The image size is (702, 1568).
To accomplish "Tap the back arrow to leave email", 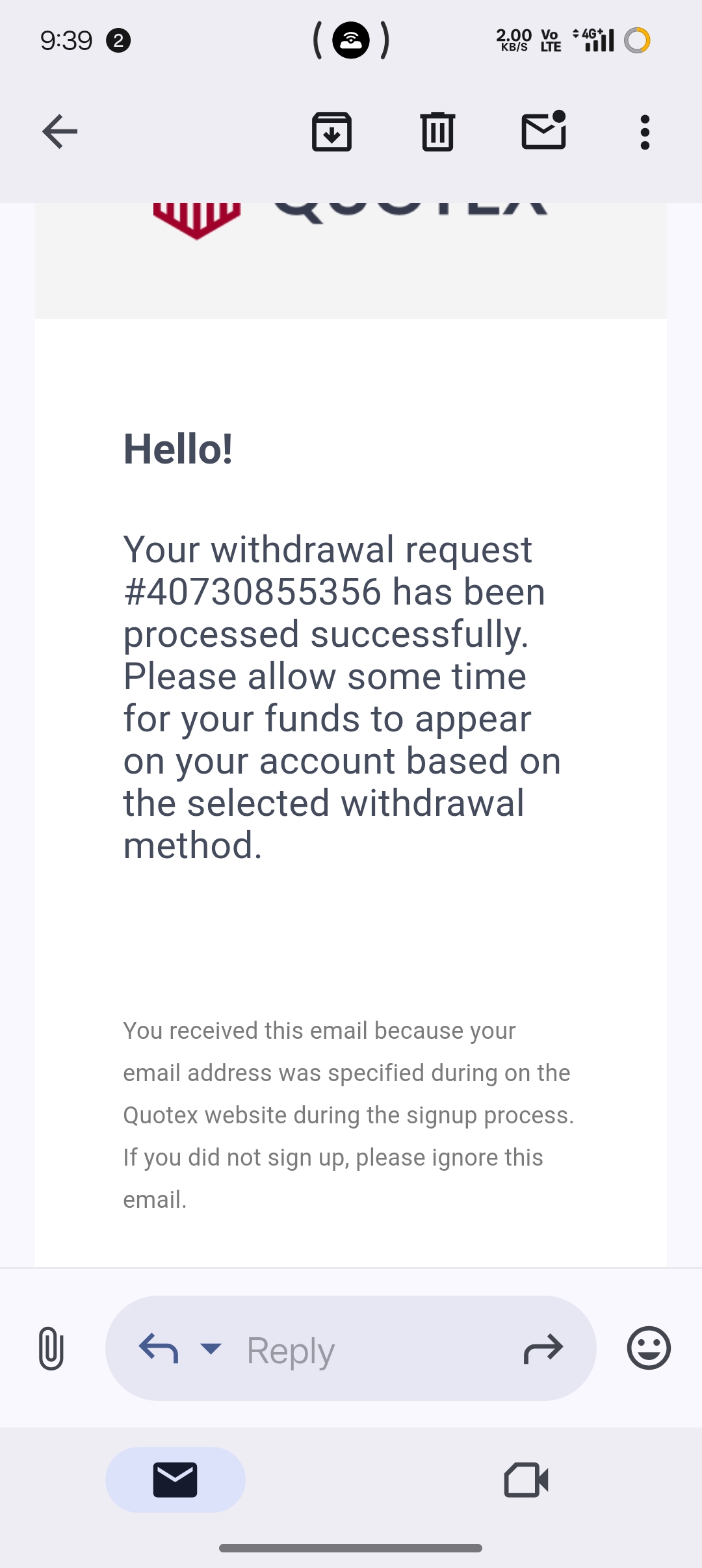I will [60, 131].
